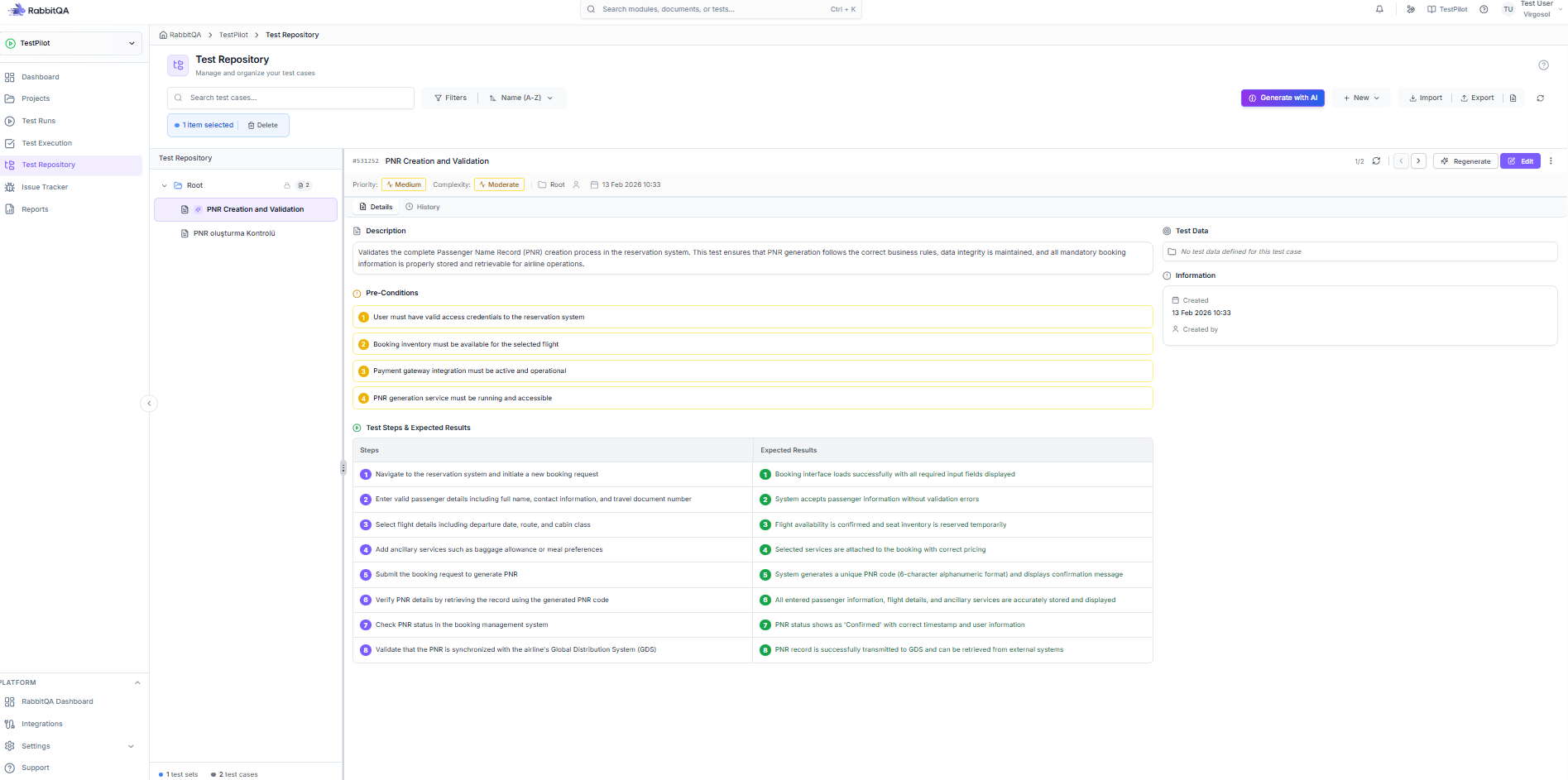Open the notifications bell
The width and height of the screenshot is (1568, 780).
[1379, 9]
